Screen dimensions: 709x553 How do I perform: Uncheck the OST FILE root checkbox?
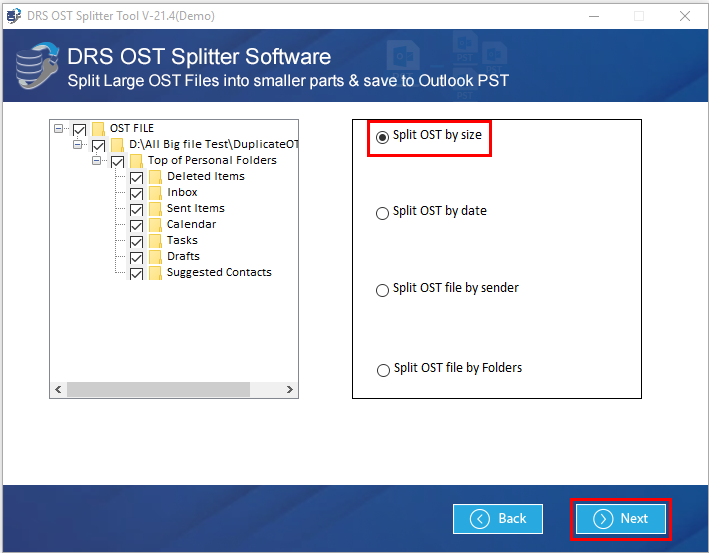80,130
